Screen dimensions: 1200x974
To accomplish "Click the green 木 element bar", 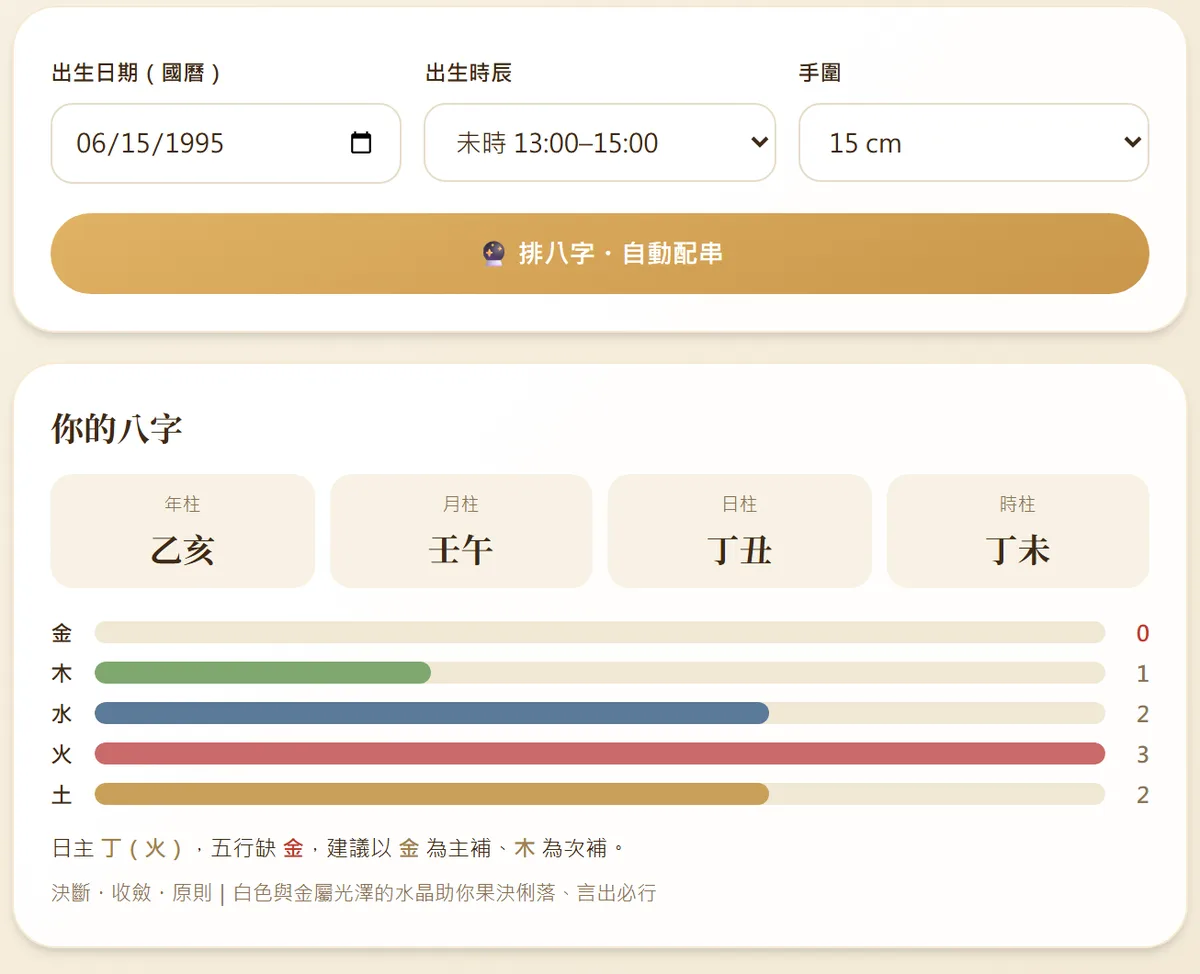I will click(263, 673).
